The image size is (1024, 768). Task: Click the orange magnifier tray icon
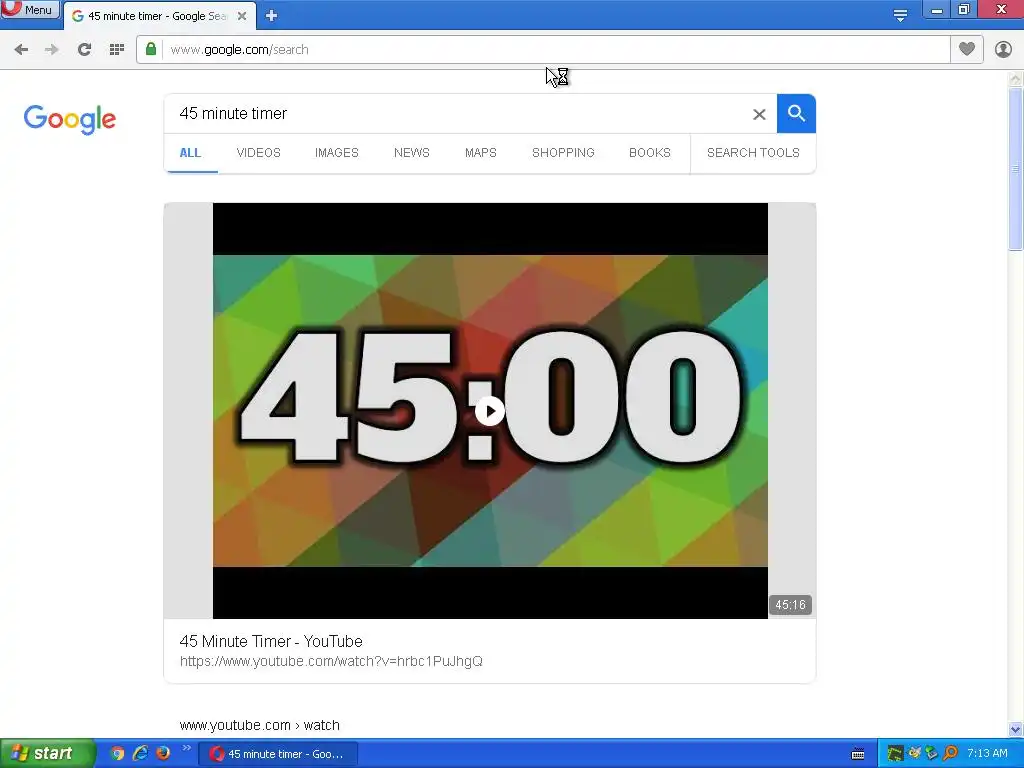[x=951, y=754]
